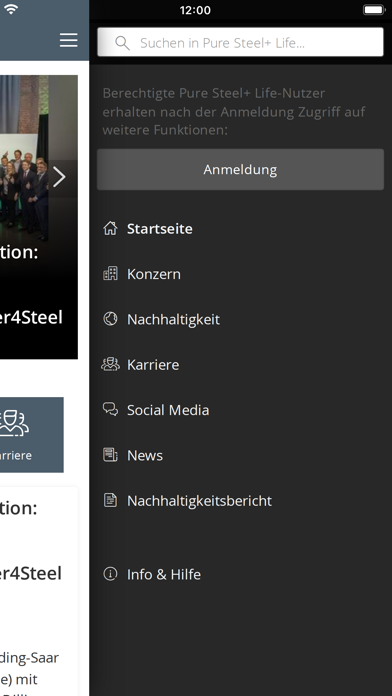This screenshot has width=392, height=696.
Task: Click the building icon beside Konzern
Action: 110,273
